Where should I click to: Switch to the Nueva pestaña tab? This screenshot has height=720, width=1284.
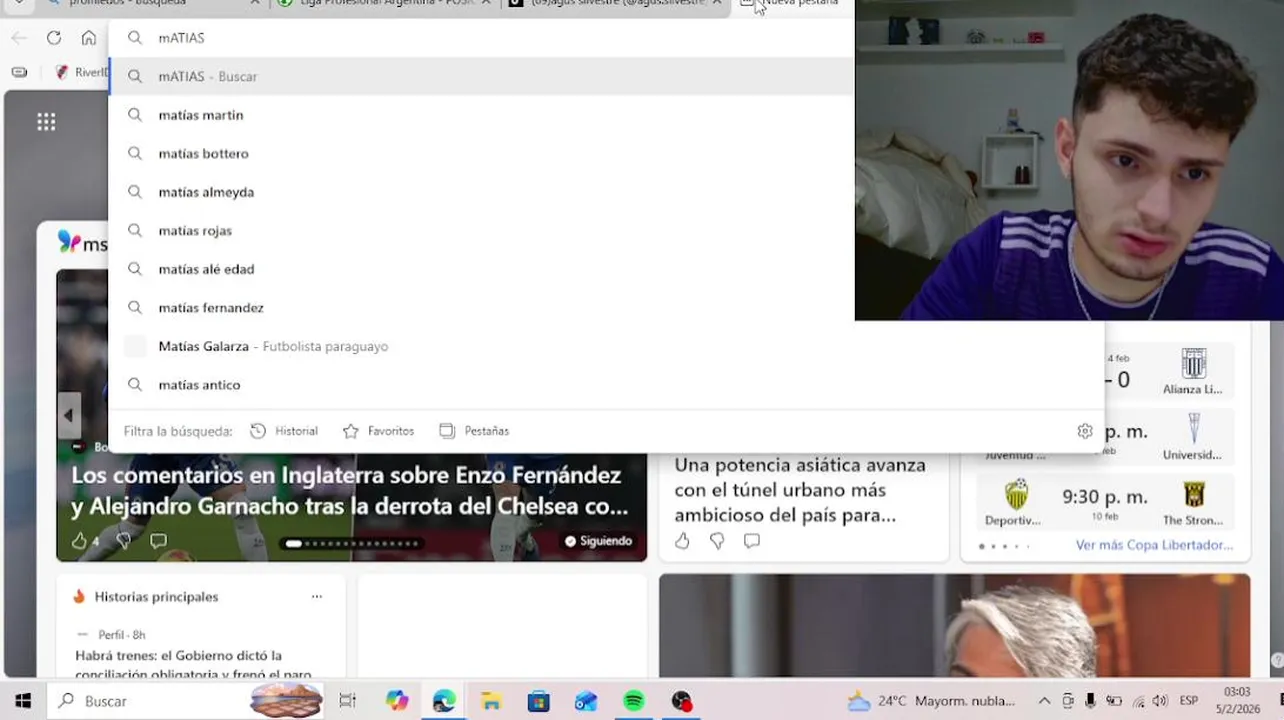790,4
